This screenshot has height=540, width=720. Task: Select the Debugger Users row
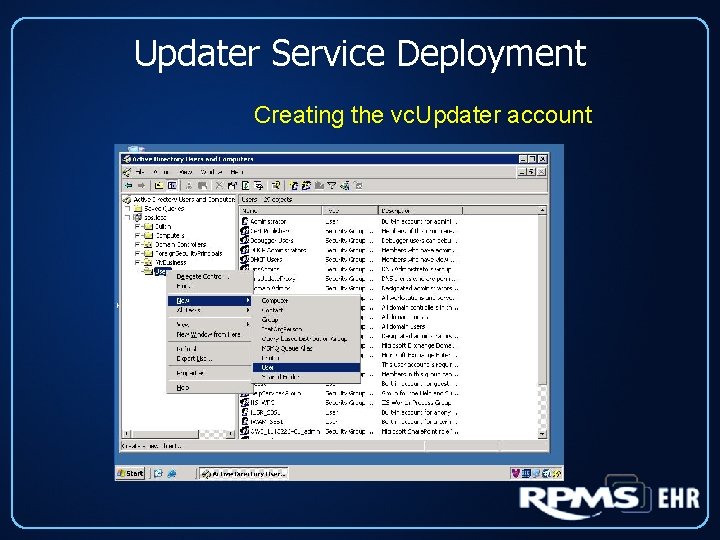point(350,240)
